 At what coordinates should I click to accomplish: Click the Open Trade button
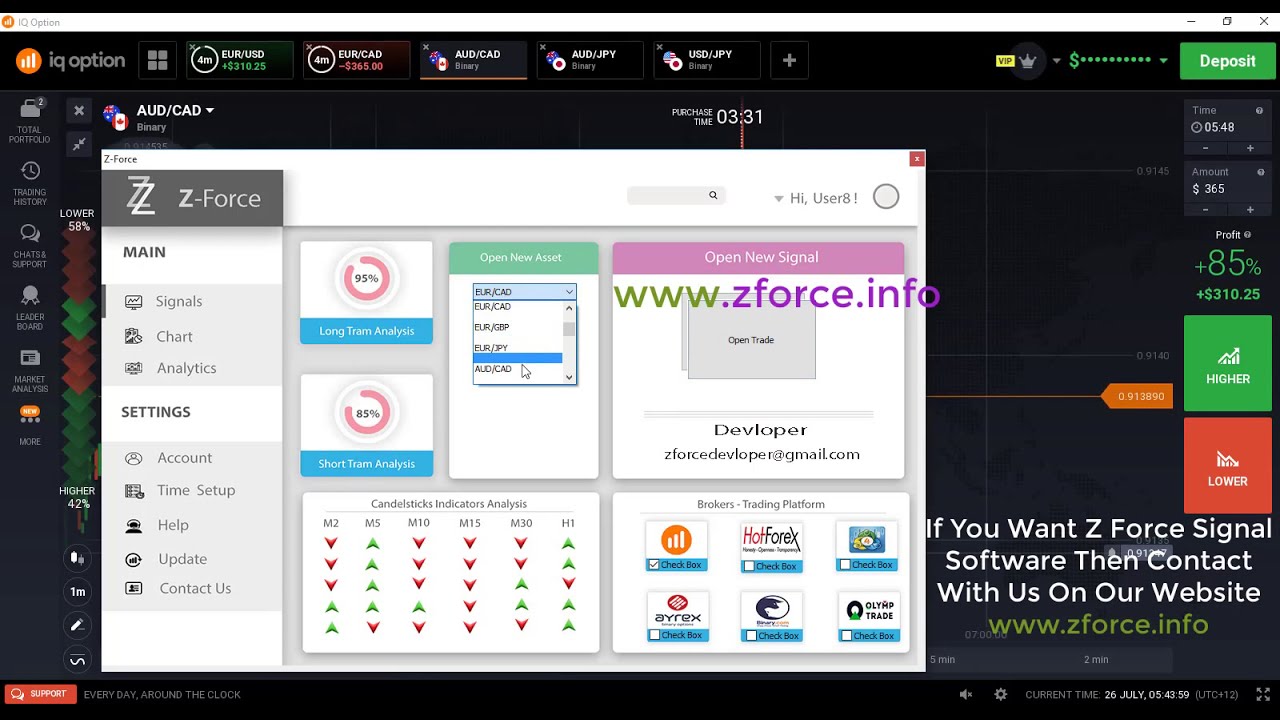(751, 340)
